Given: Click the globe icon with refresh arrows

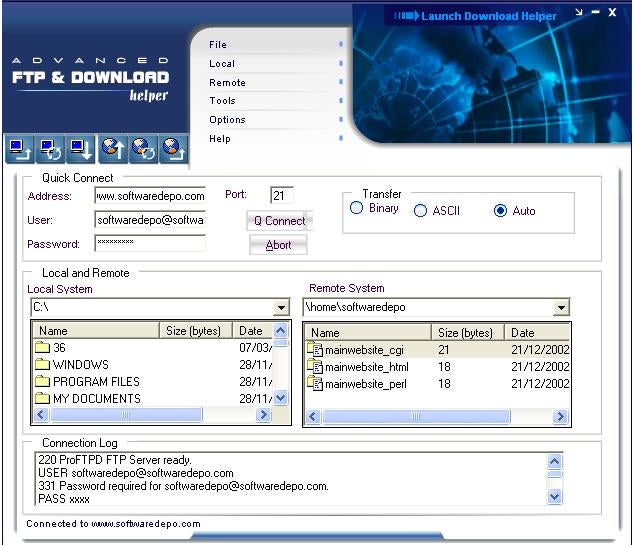Looking at the screenshot, I should coord(143,150).
